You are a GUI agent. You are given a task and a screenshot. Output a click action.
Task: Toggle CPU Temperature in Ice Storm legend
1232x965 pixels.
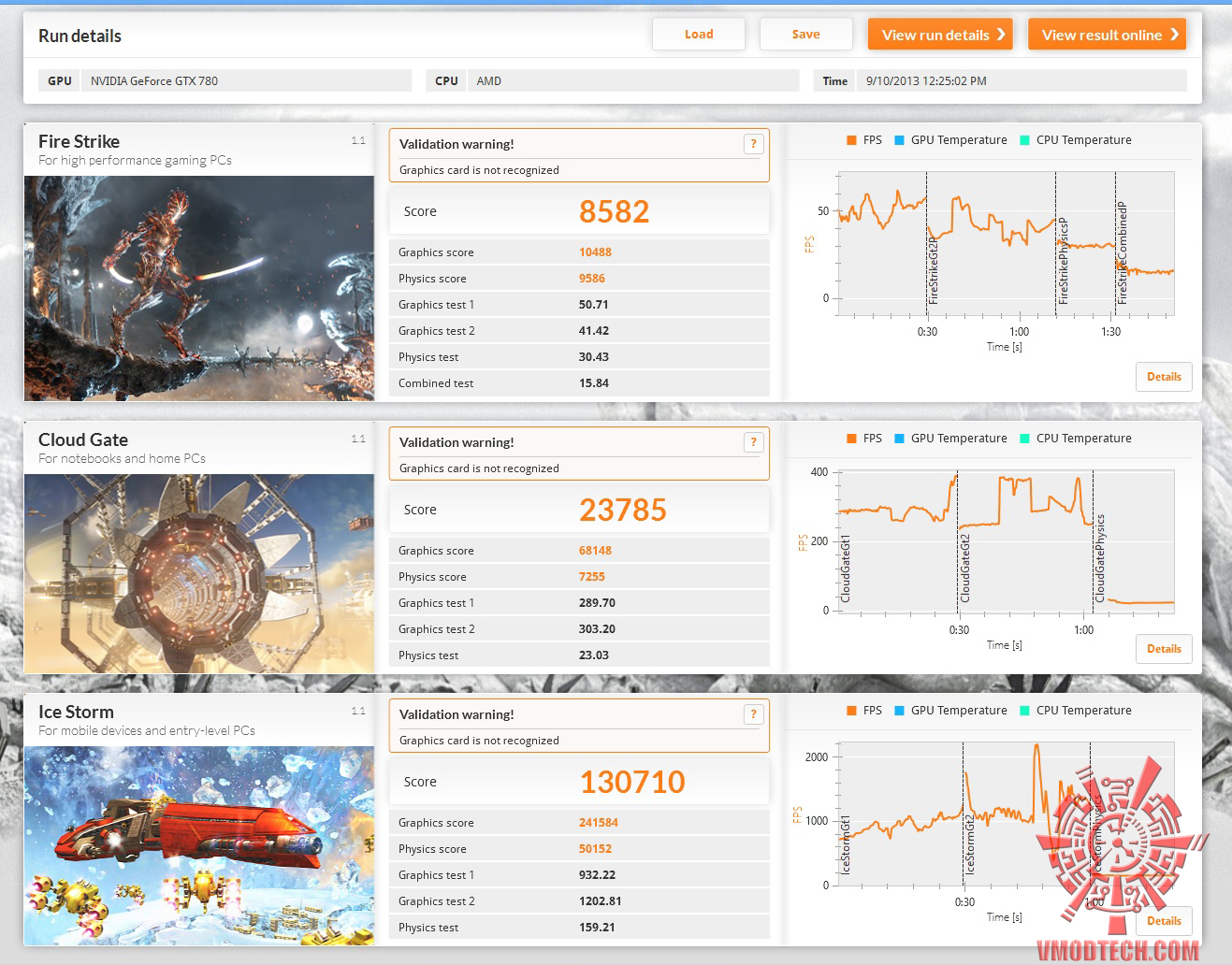(1076, 711)
